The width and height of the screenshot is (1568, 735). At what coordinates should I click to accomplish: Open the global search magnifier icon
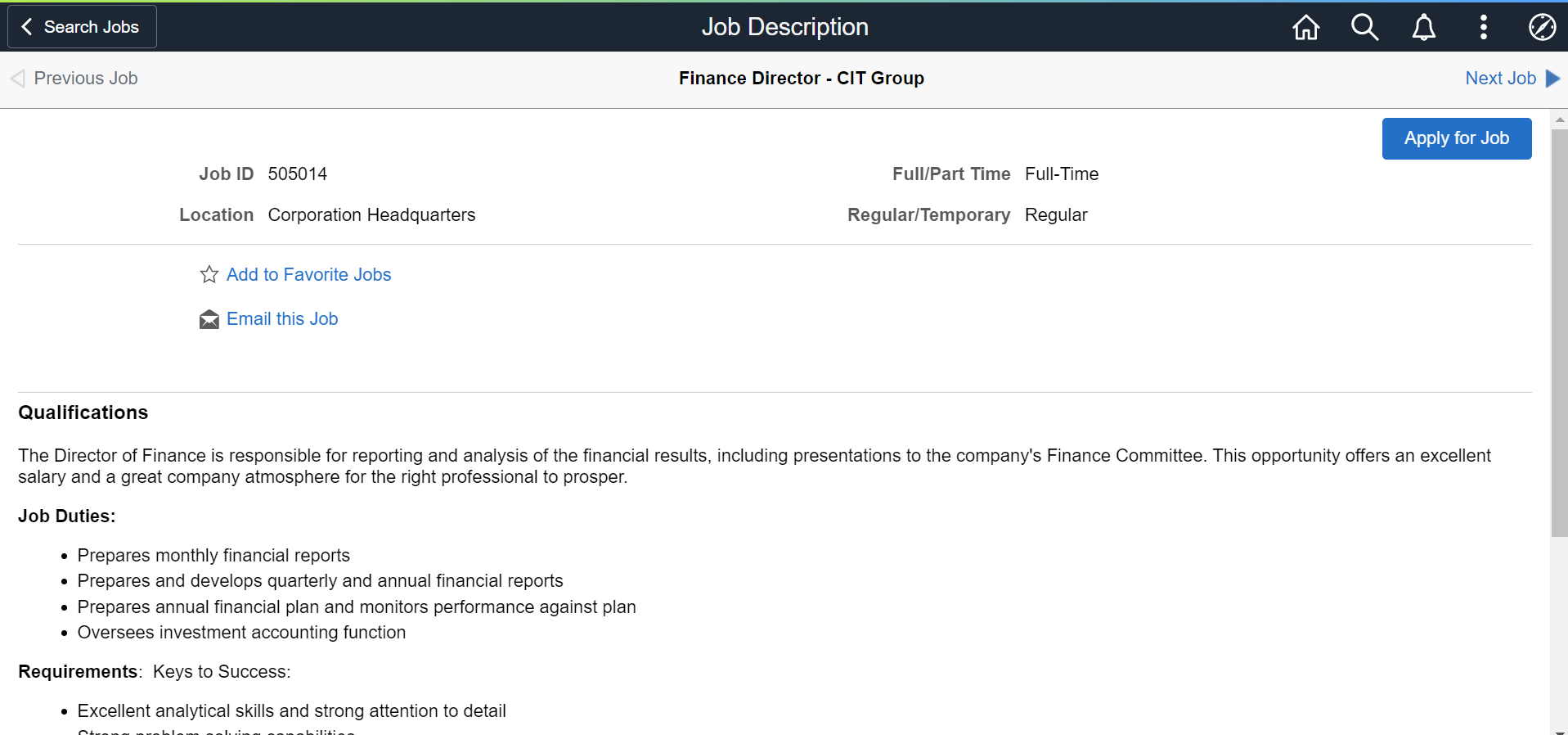[x=1364, y=27]
